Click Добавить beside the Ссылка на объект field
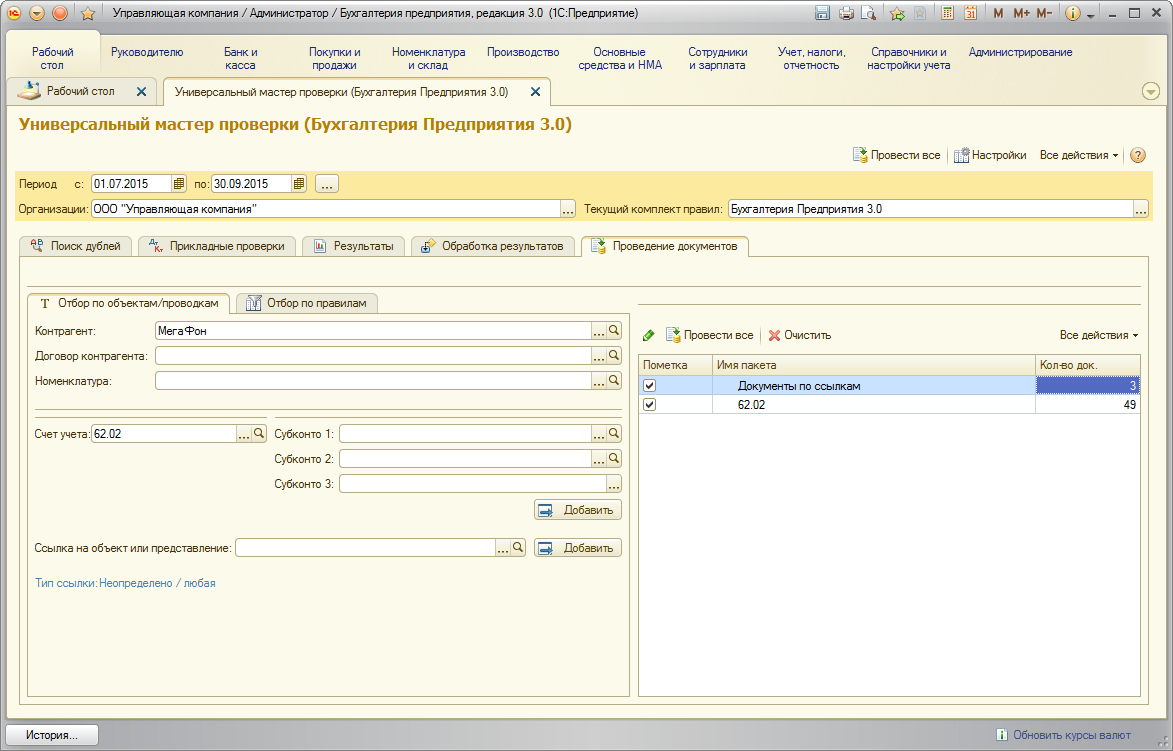The width and height of the screenshot is (1173, 751). click(x=578, y=548)
